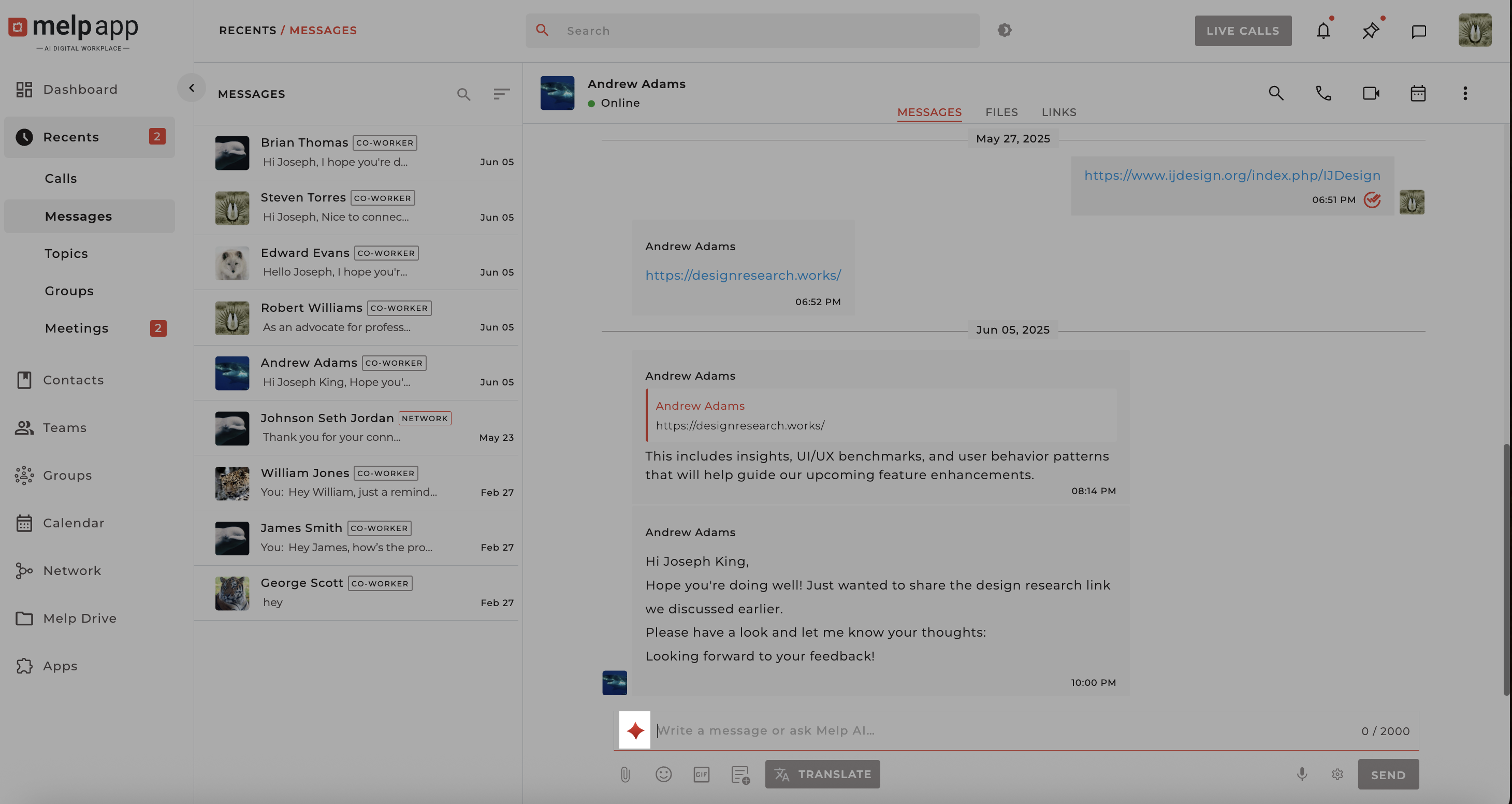Collapse the left sidebar with chevron arrow
Image resolution: width=1512 pixels, height=804 pixels.
(192, 88)
